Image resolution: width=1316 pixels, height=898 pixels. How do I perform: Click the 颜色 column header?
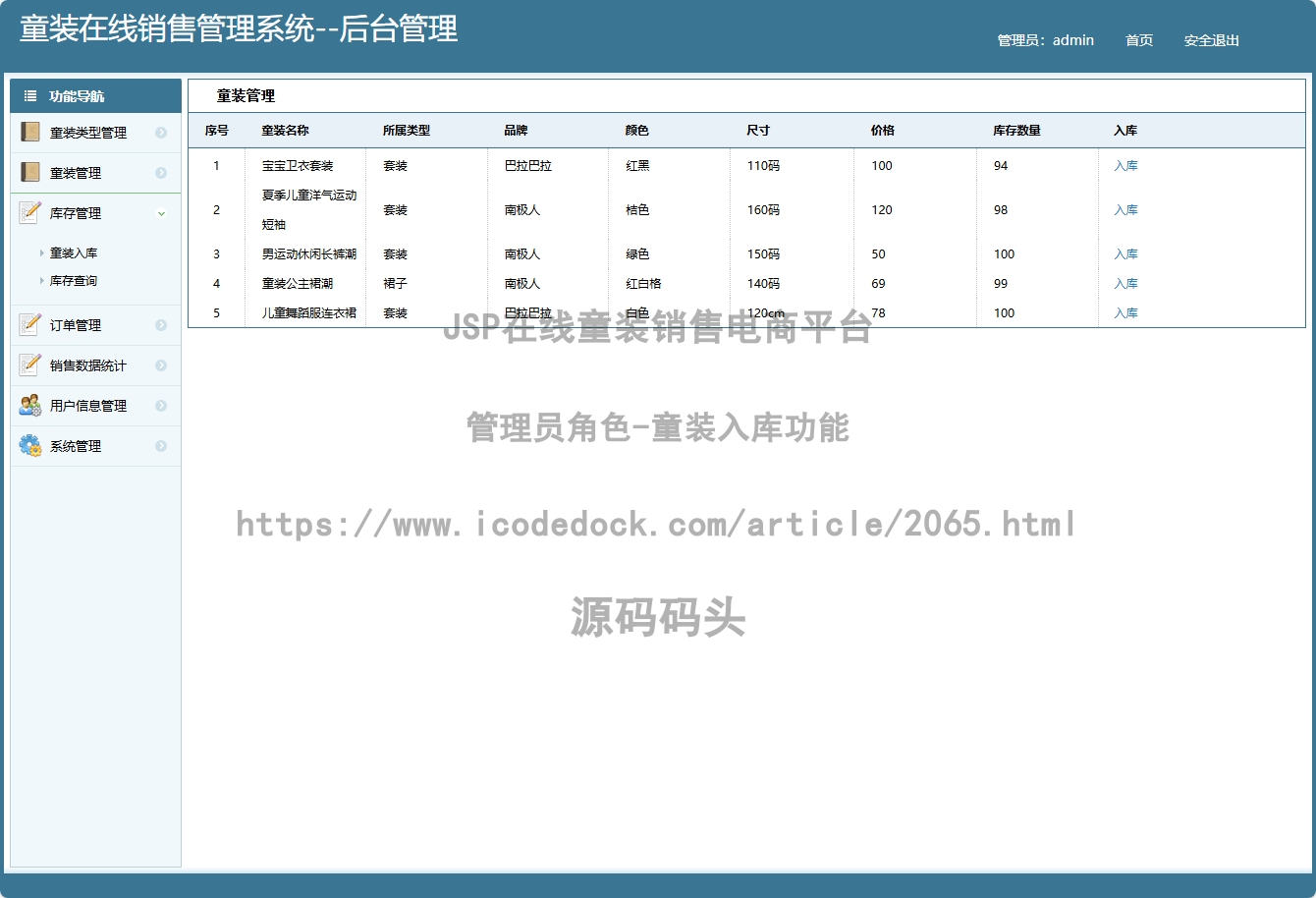pyautogui.click(x=637, y=131)
